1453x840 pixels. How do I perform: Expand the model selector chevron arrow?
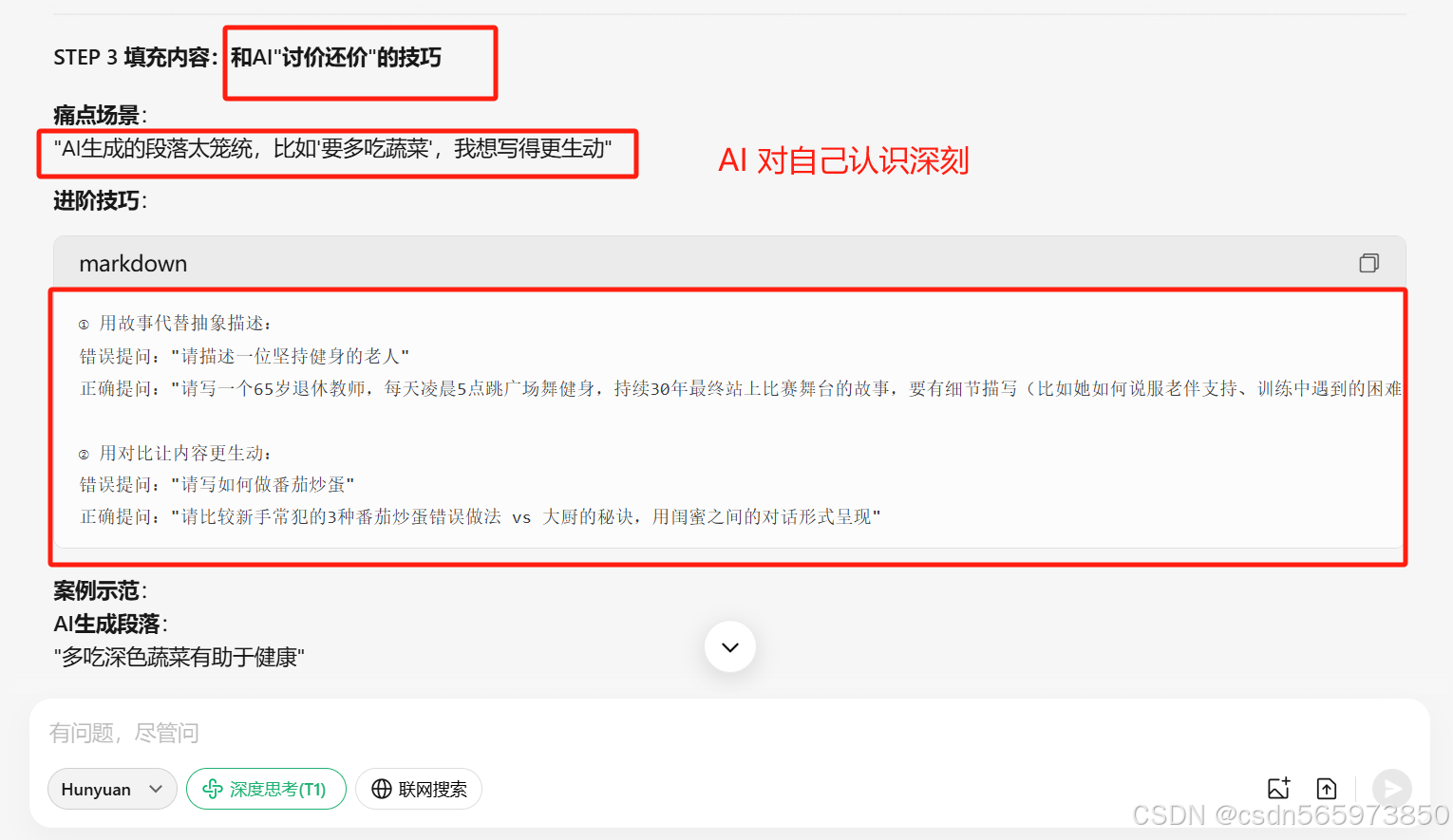point(156,789)
